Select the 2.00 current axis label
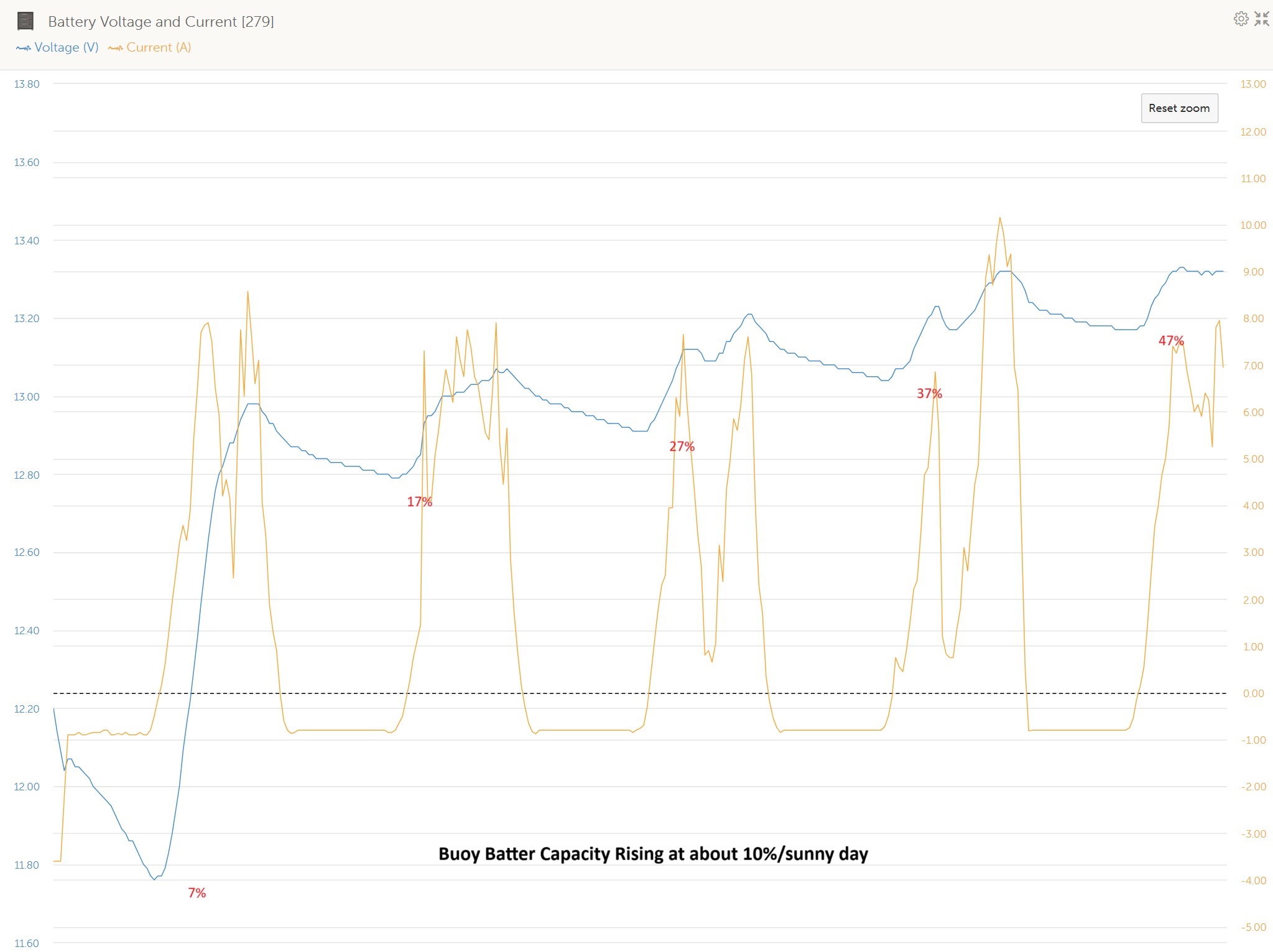Screen dimensions: 1273x952 [1253, 600]
